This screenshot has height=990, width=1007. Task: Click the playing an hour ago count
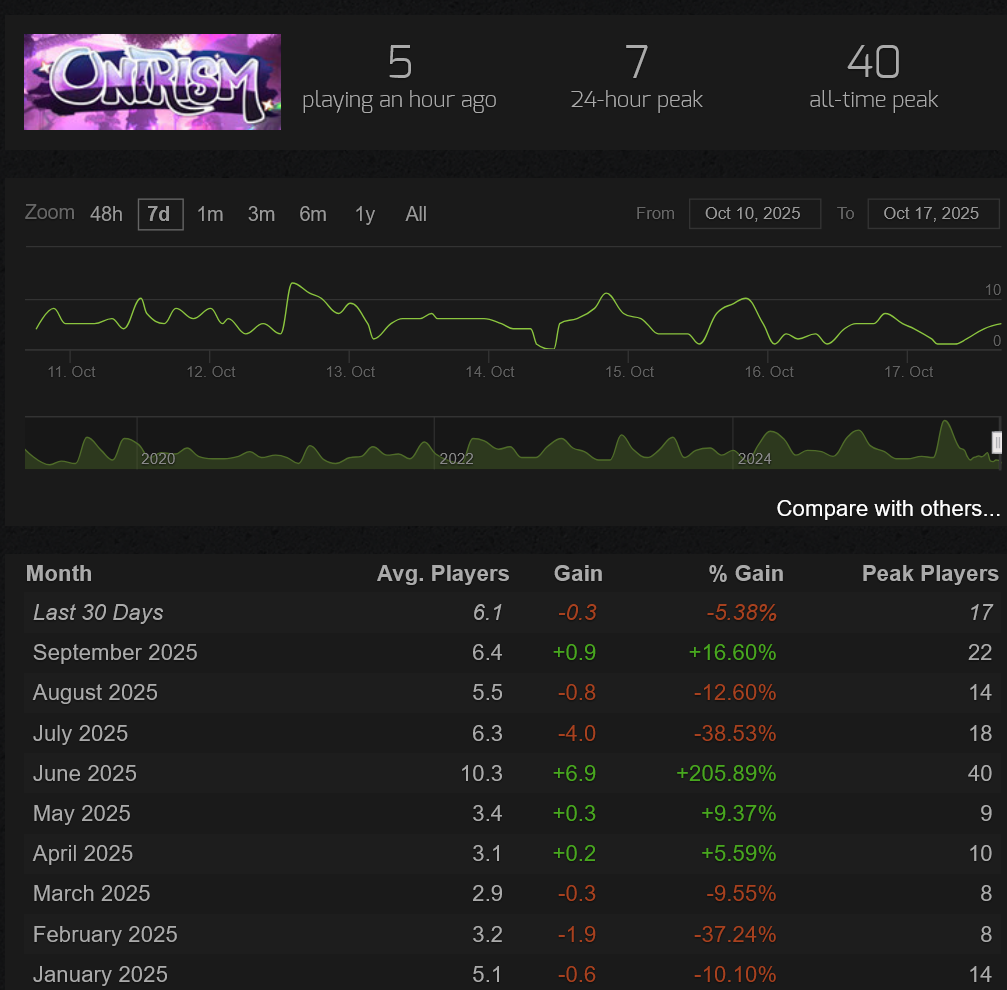pos(399,62)
